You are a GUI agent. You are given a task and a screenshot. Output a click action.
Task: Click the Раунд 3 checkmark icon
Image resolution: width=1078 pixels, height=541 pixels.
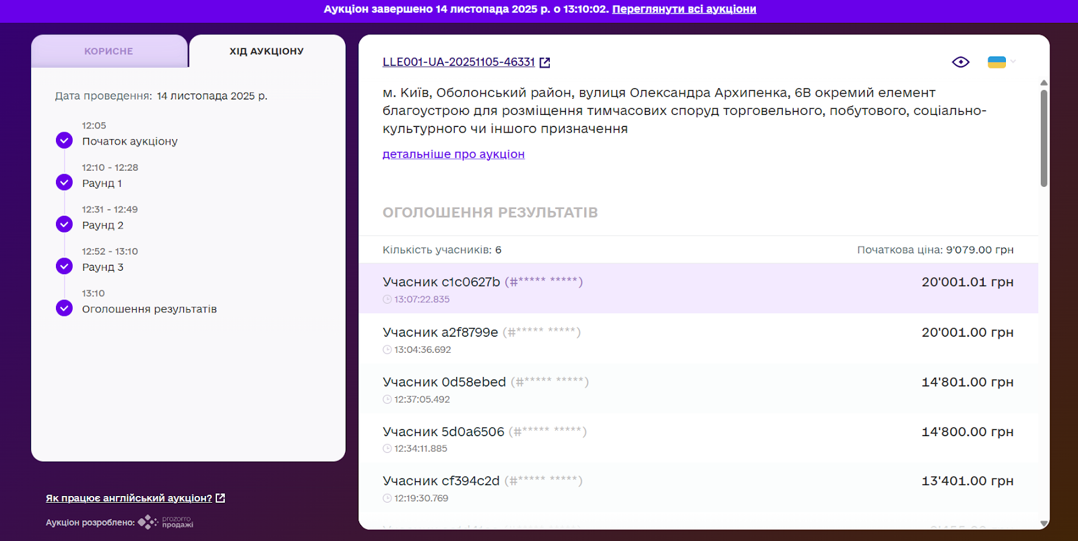(64, 266)
